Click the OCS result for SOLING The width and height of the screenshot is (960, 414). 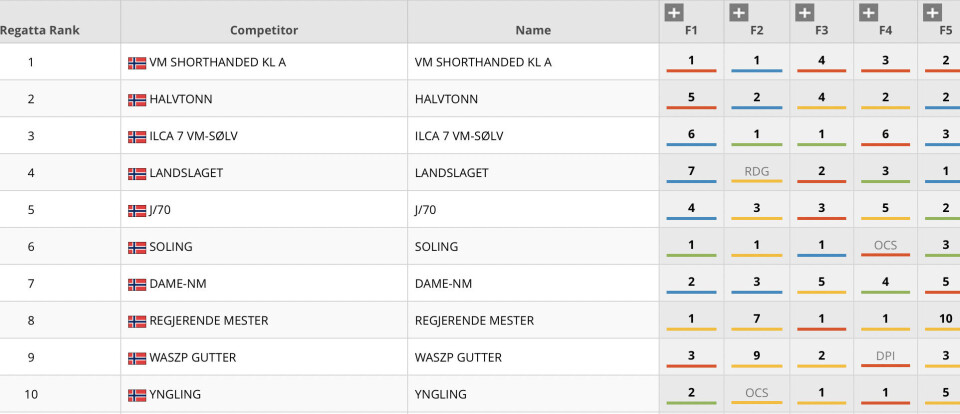click(x=886, y=246)
